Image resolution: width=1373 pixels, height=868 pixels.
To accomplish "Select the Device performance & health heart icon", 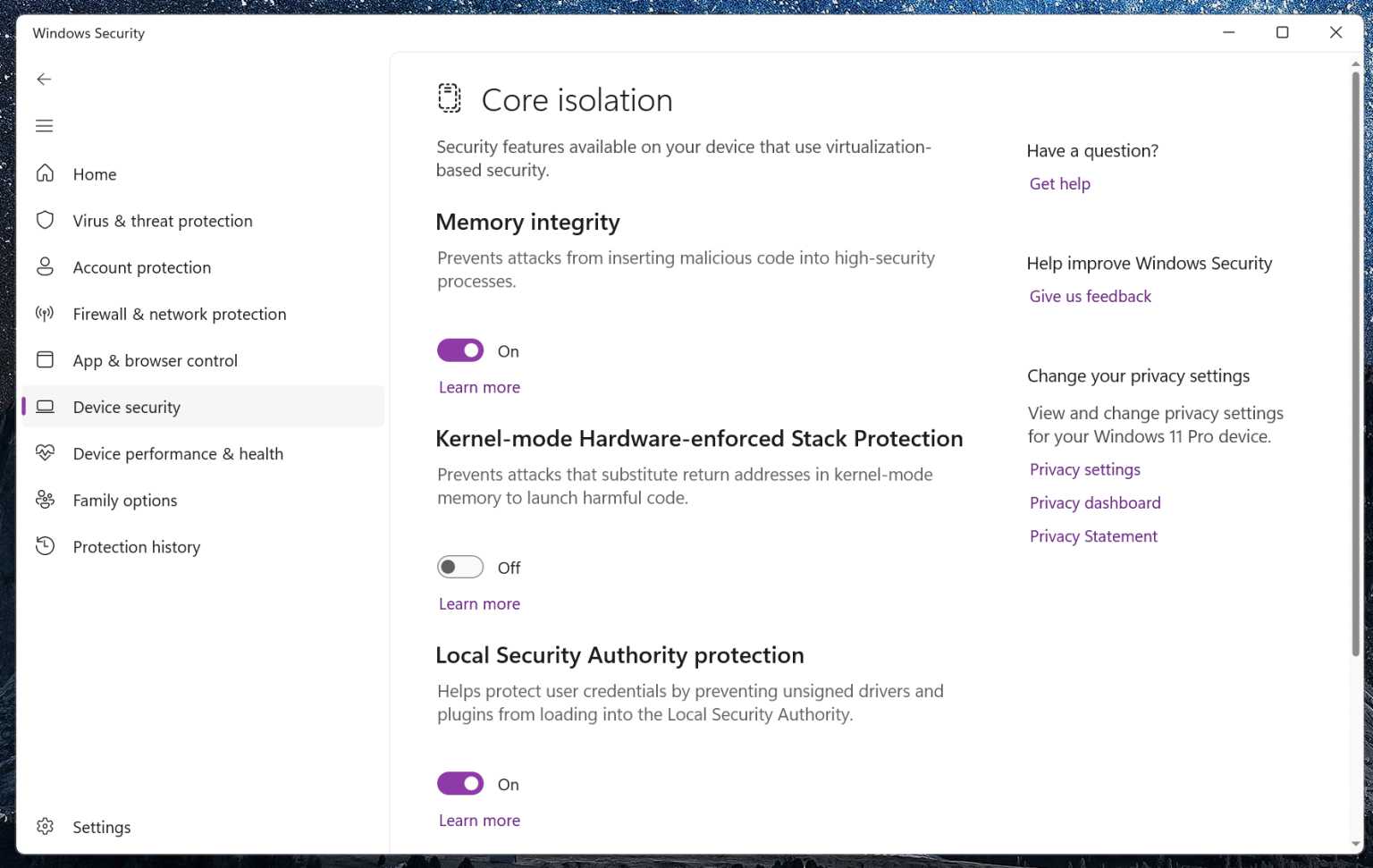I will (x=45, y=453).
